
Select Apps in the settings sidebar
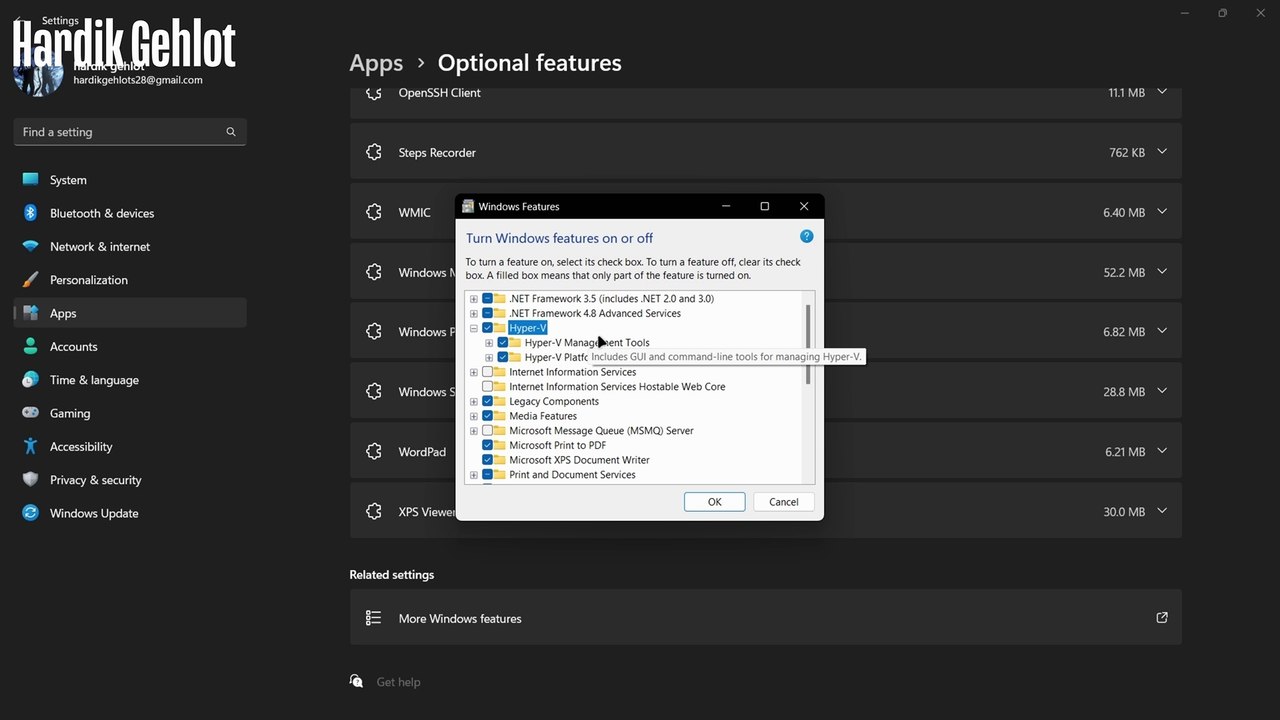(x=130, y=313)
